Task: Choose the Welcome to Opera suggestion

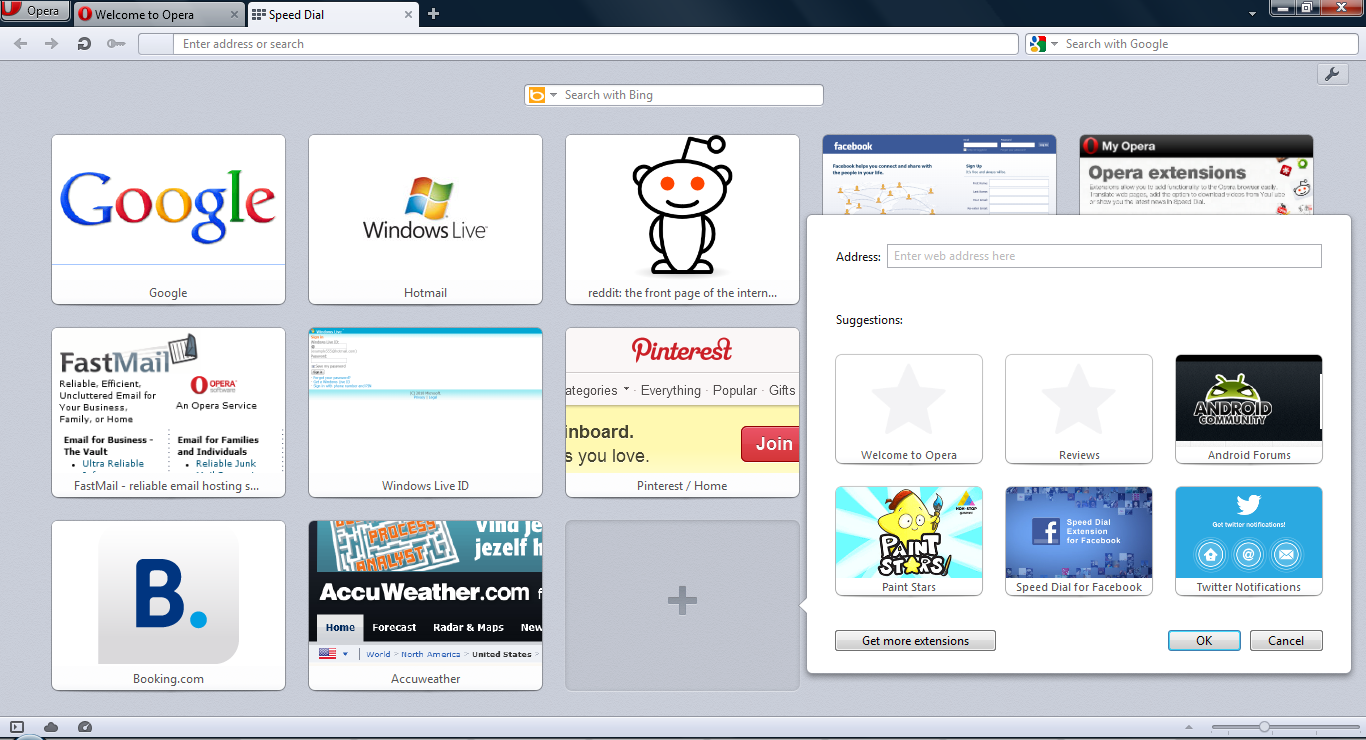Action: pos(909,409)
